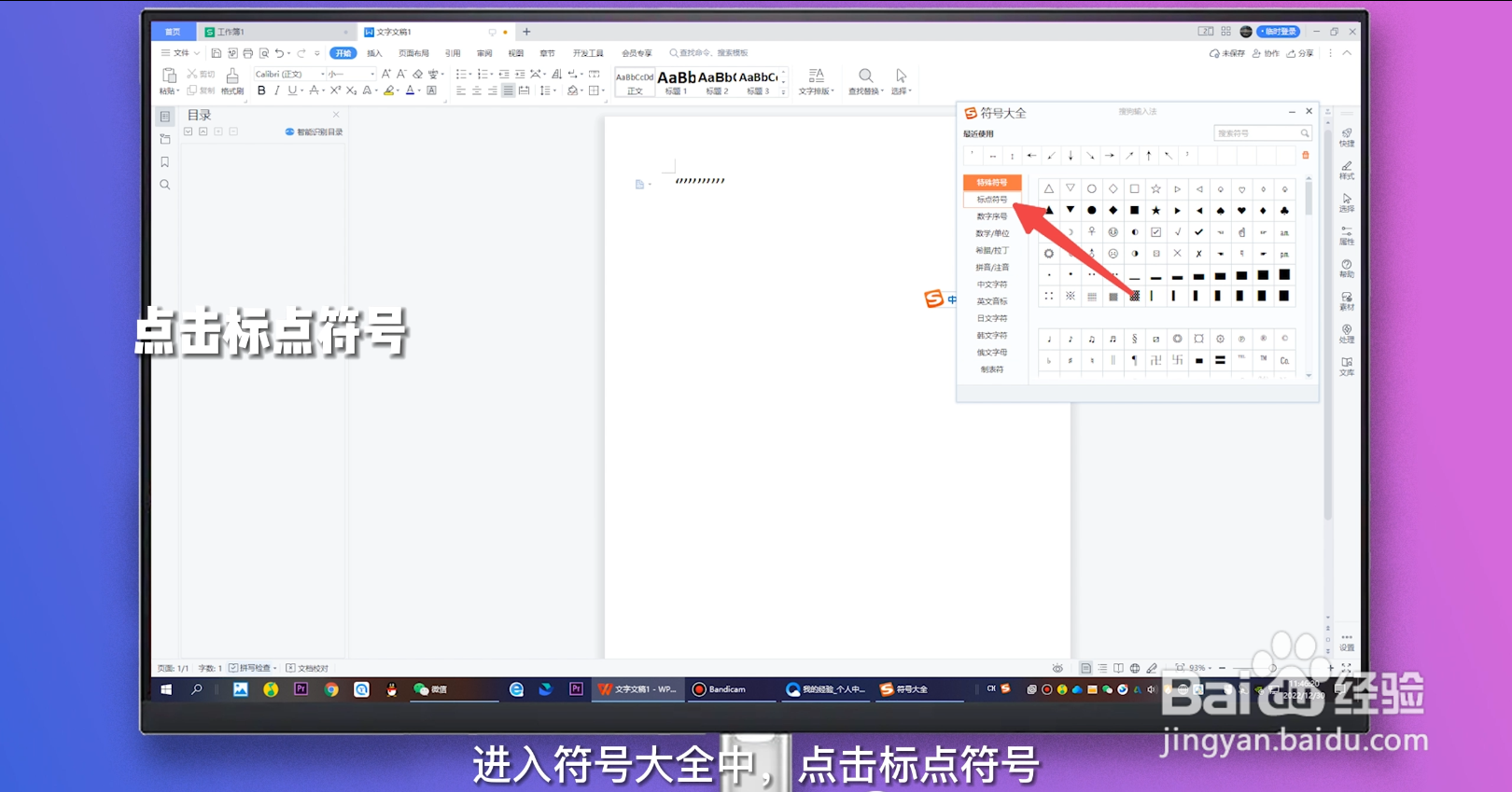
Task: Open the Windows Start menu
Action: (x=166, y=689)
